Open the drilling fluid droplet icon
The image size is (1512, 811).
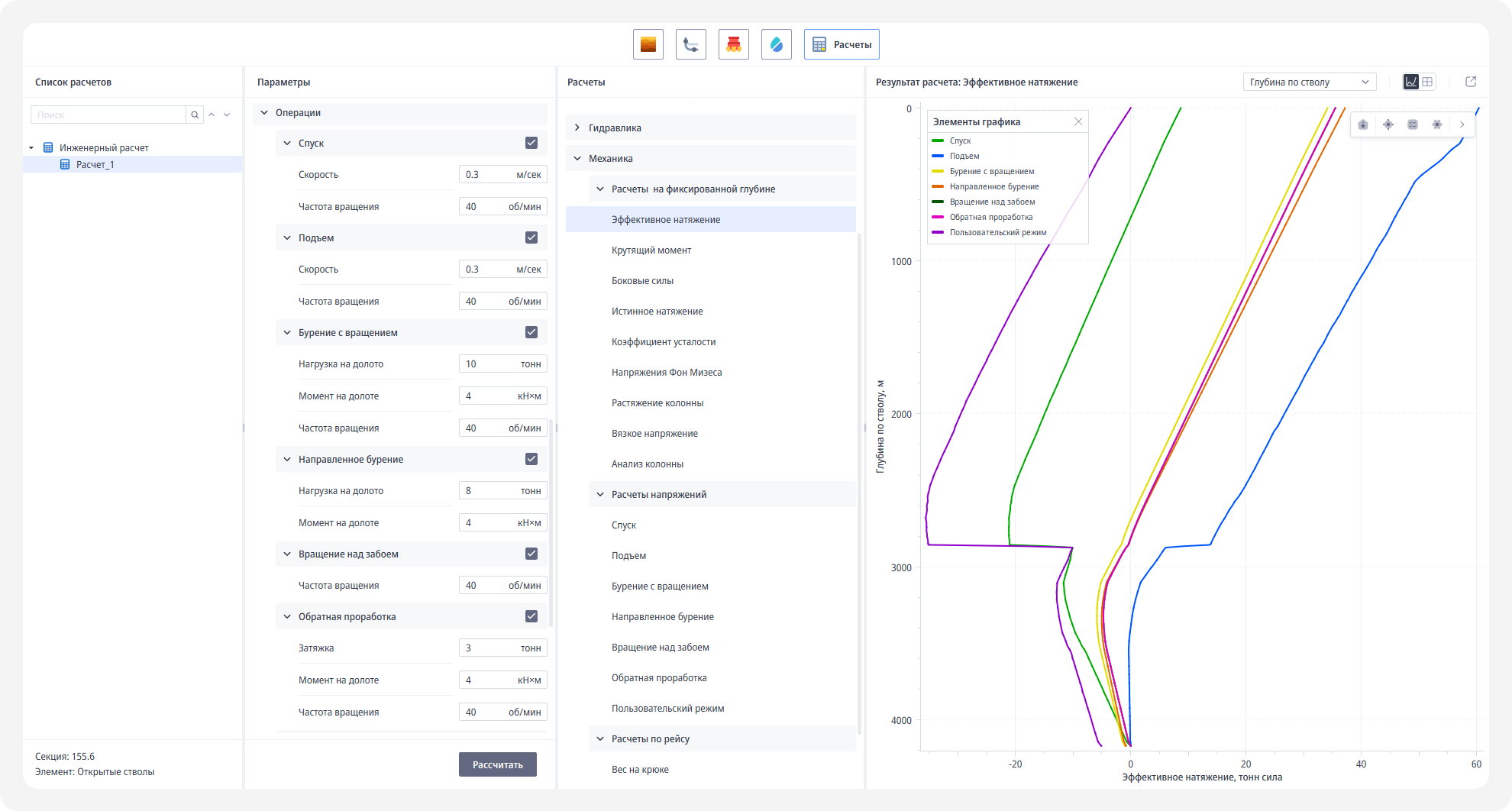[x=776, y=44]
